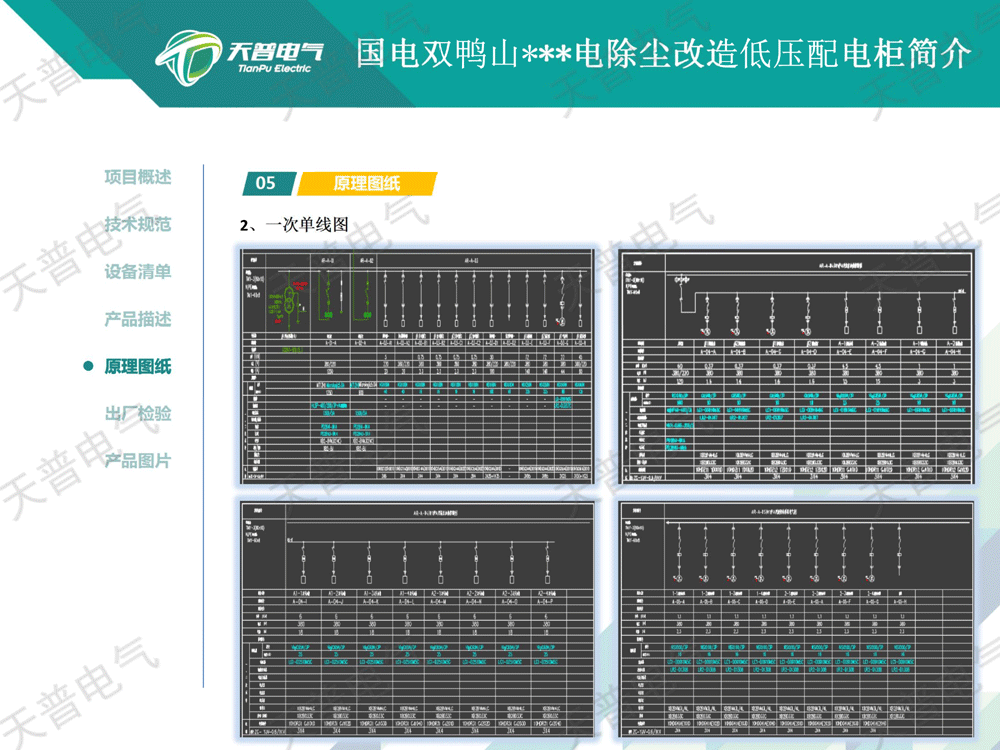1000x750 pixels.
Task: Open the bottom-left single-line diagram
Action: coord(417,619)
